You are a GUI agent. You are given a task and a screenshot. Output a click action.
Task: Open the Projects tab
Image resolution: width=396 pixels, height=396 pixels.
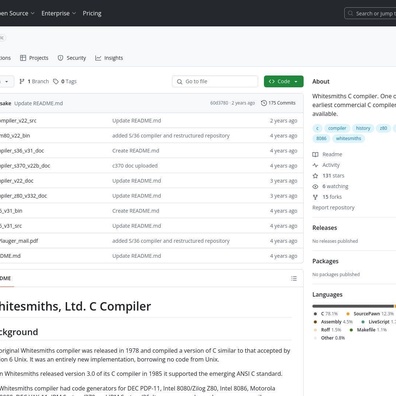tap(34, 58)
